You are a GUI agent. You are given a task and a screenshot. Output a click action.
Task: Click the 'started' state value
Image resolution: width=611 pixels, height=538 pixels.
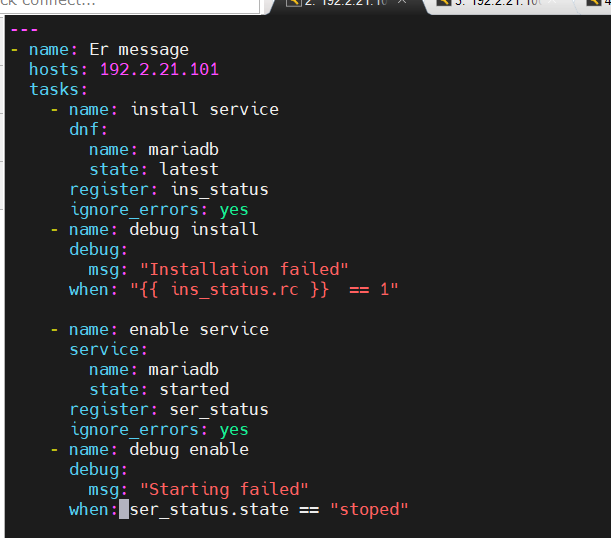click(x=194, y=389)
